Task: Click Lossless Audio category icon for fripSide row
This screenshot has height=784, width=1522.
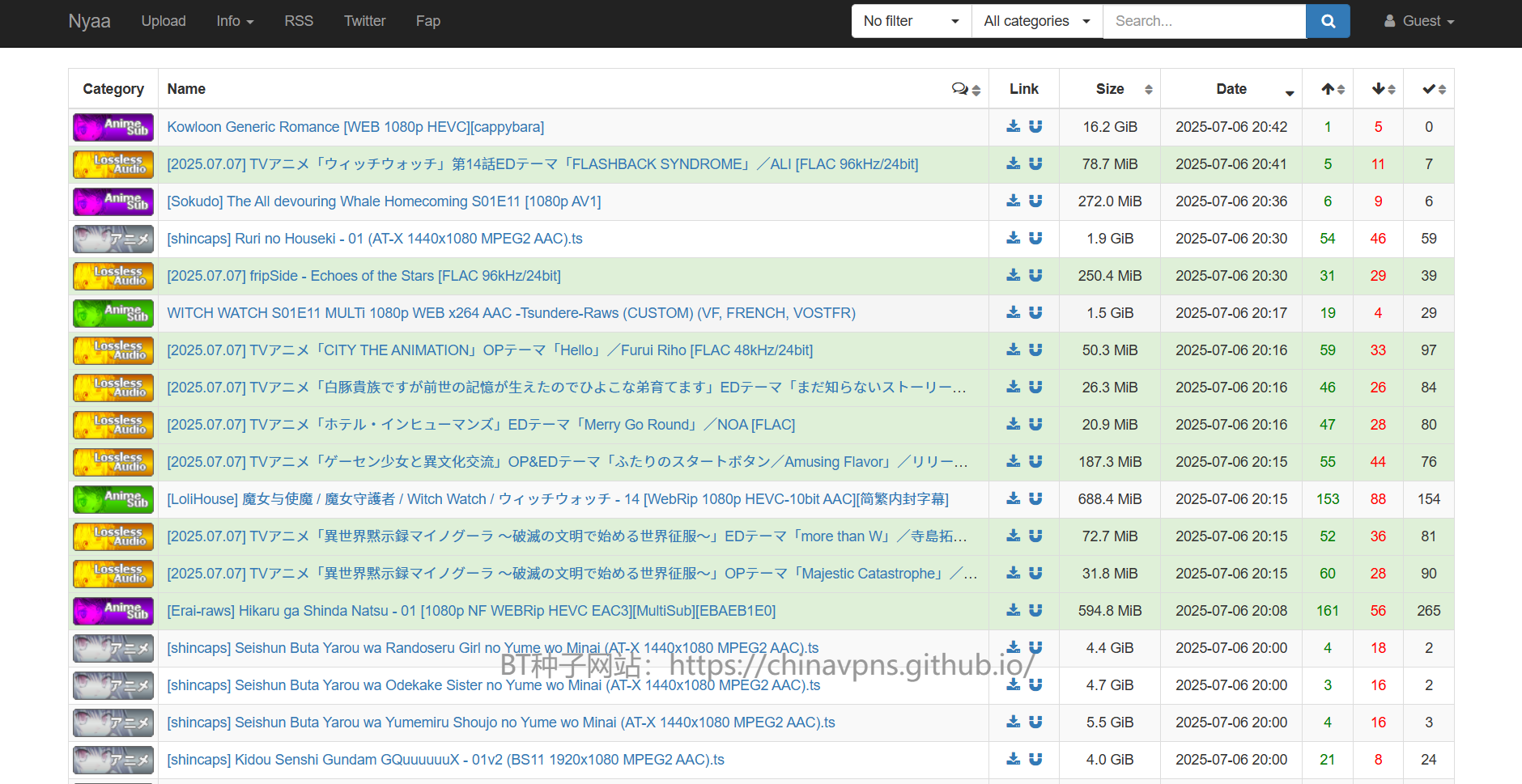Action: coord(113,276)
